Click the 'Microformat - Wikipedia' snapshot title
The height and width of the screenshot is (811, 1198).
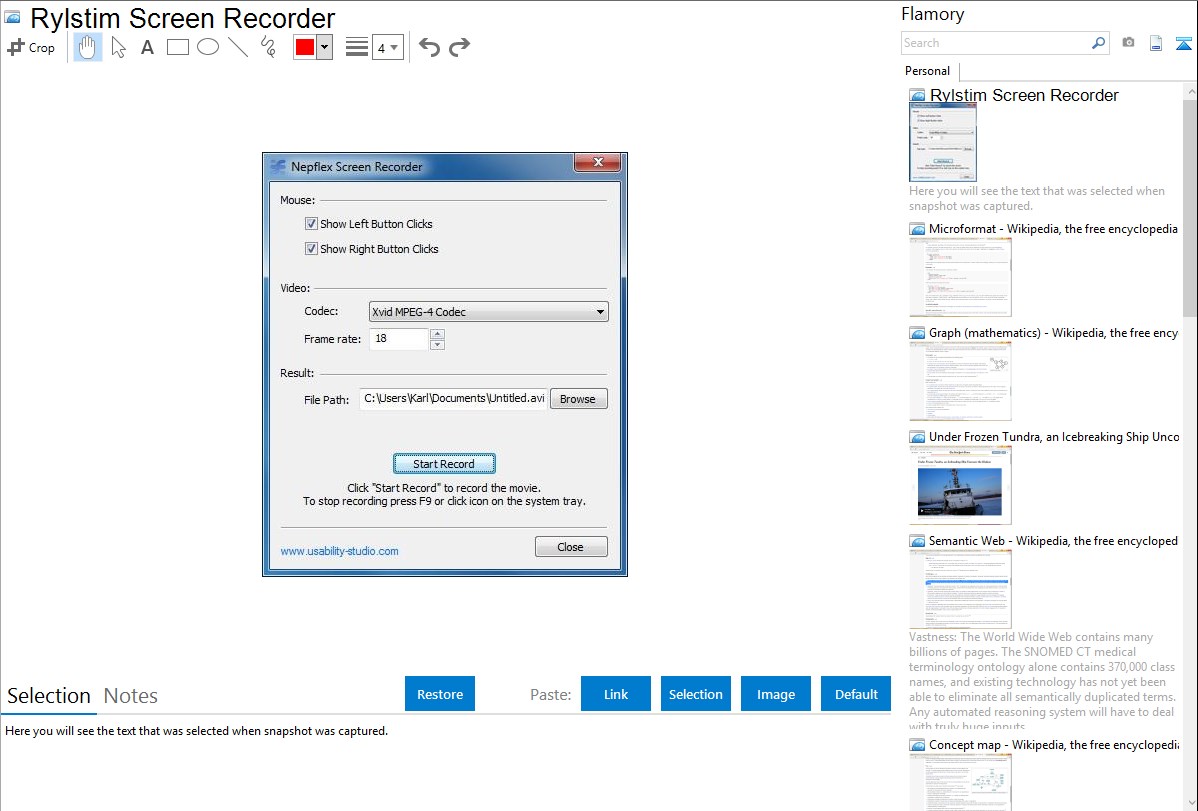click(1053, 229)
